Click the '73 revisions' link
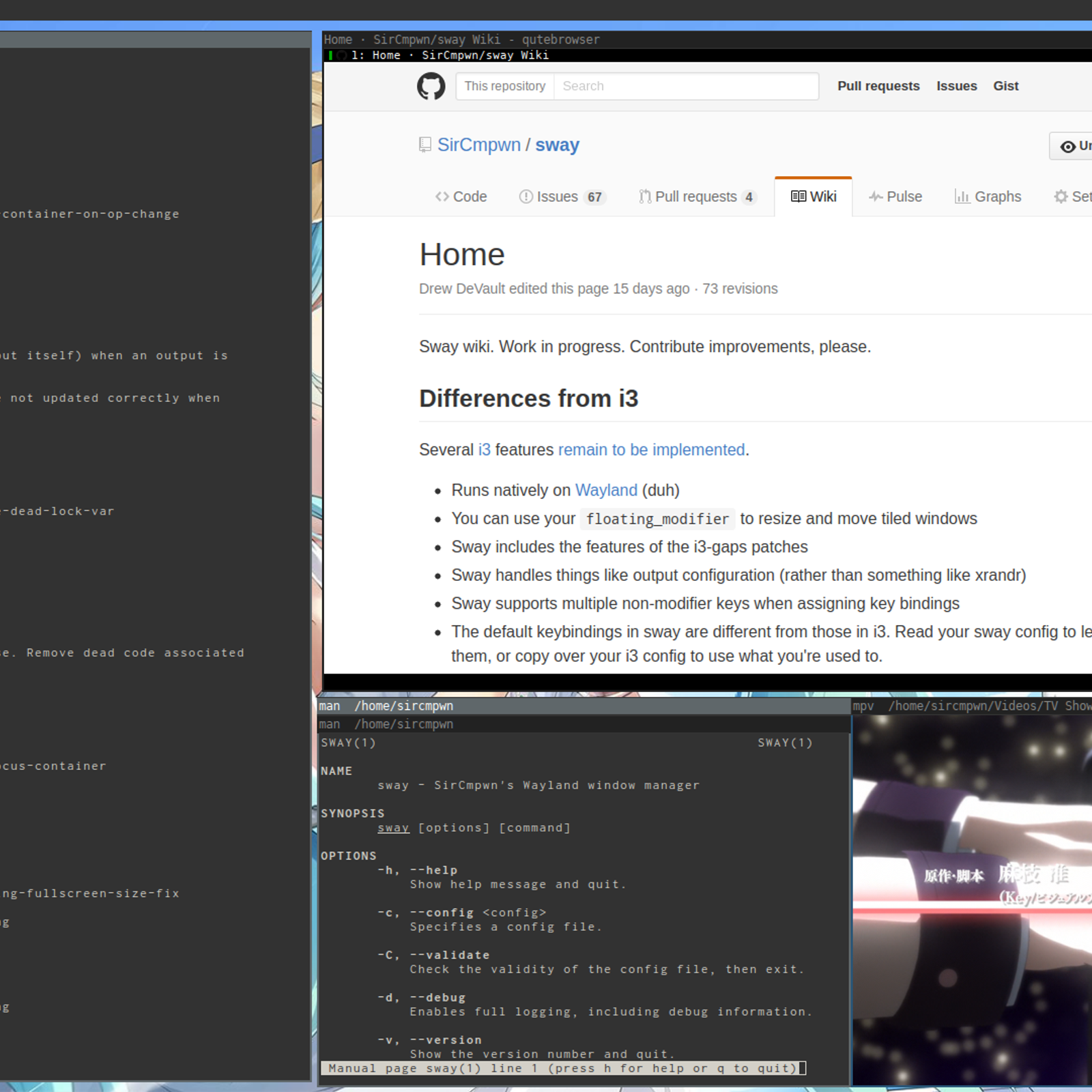 (740, 289)
